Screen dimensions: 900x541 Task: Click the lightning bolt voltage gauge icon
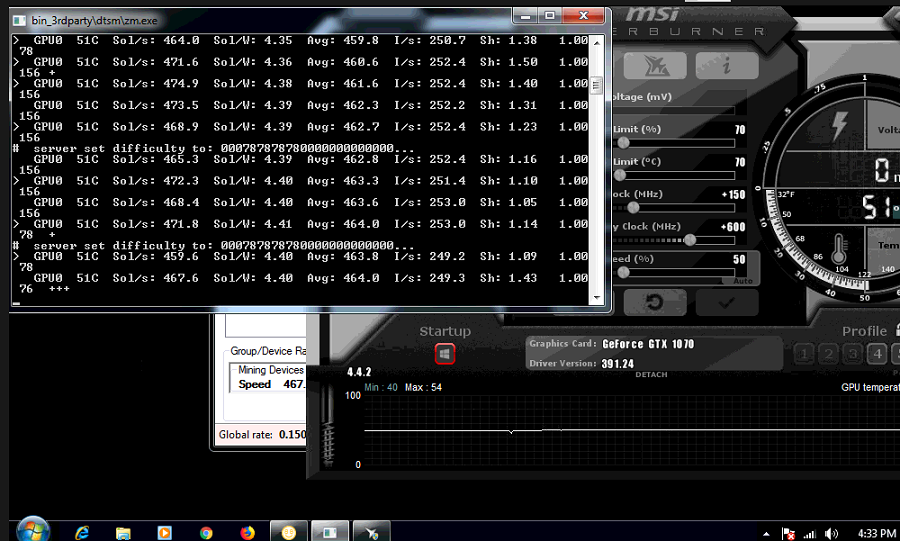point(840,126)
